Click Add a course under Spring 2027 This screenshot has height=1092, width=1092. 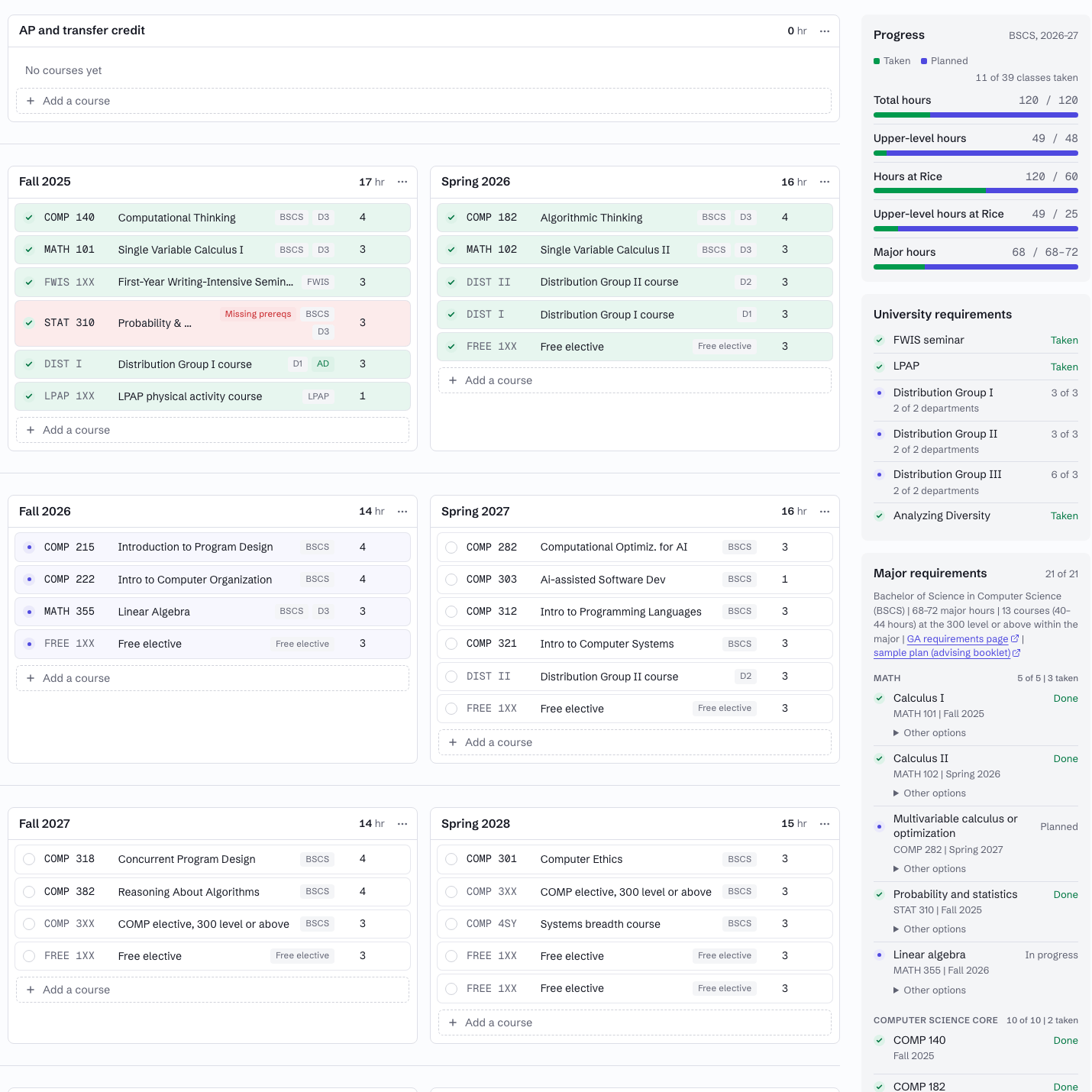pos(635,742)
